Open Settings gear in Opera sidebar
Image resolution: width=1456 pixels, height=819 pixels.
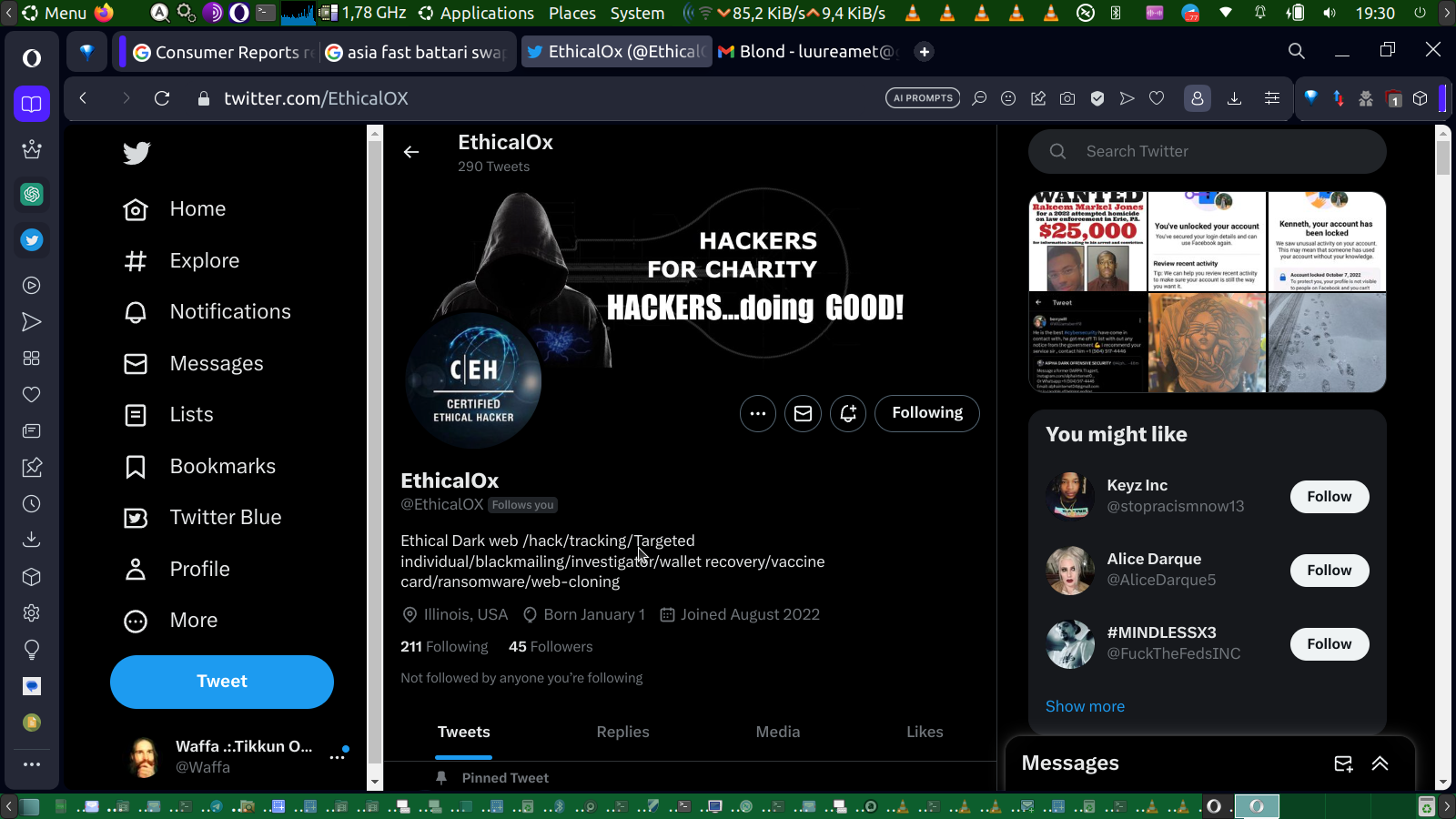coord(32,613)
